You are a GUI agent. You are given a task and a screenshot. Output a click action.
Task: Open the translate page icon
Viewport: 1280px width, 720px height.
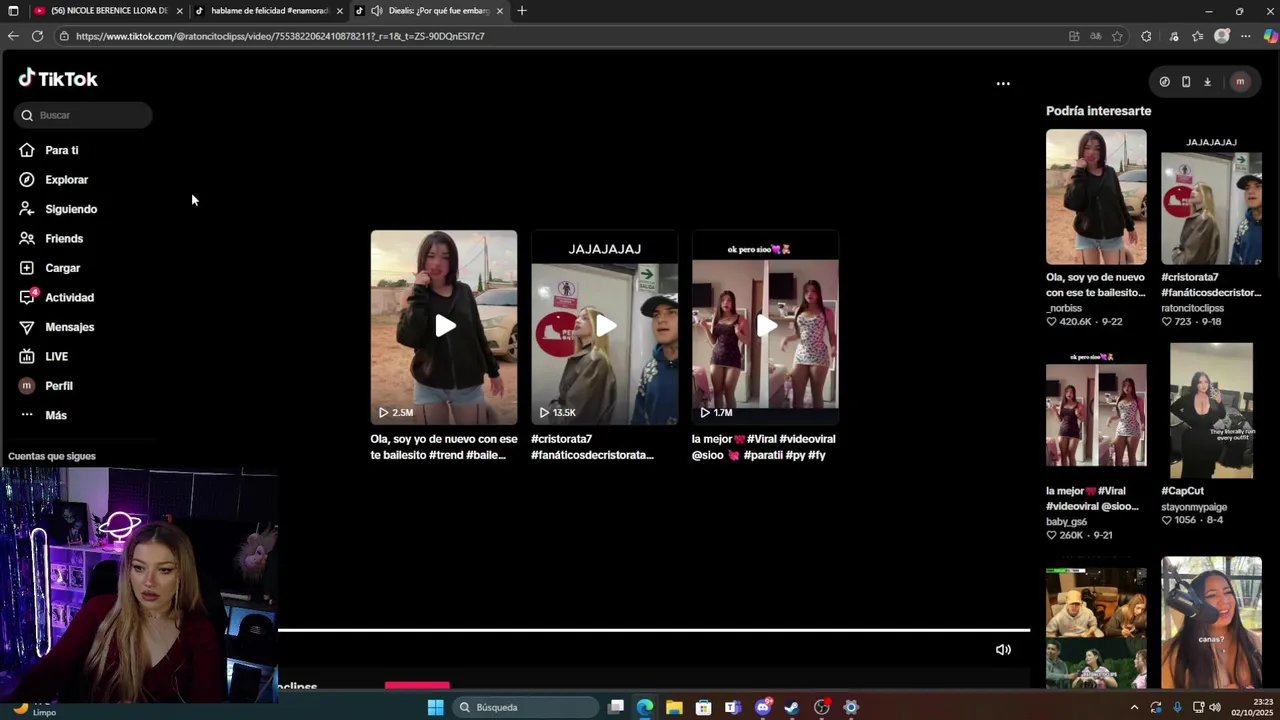(1096, 36)
